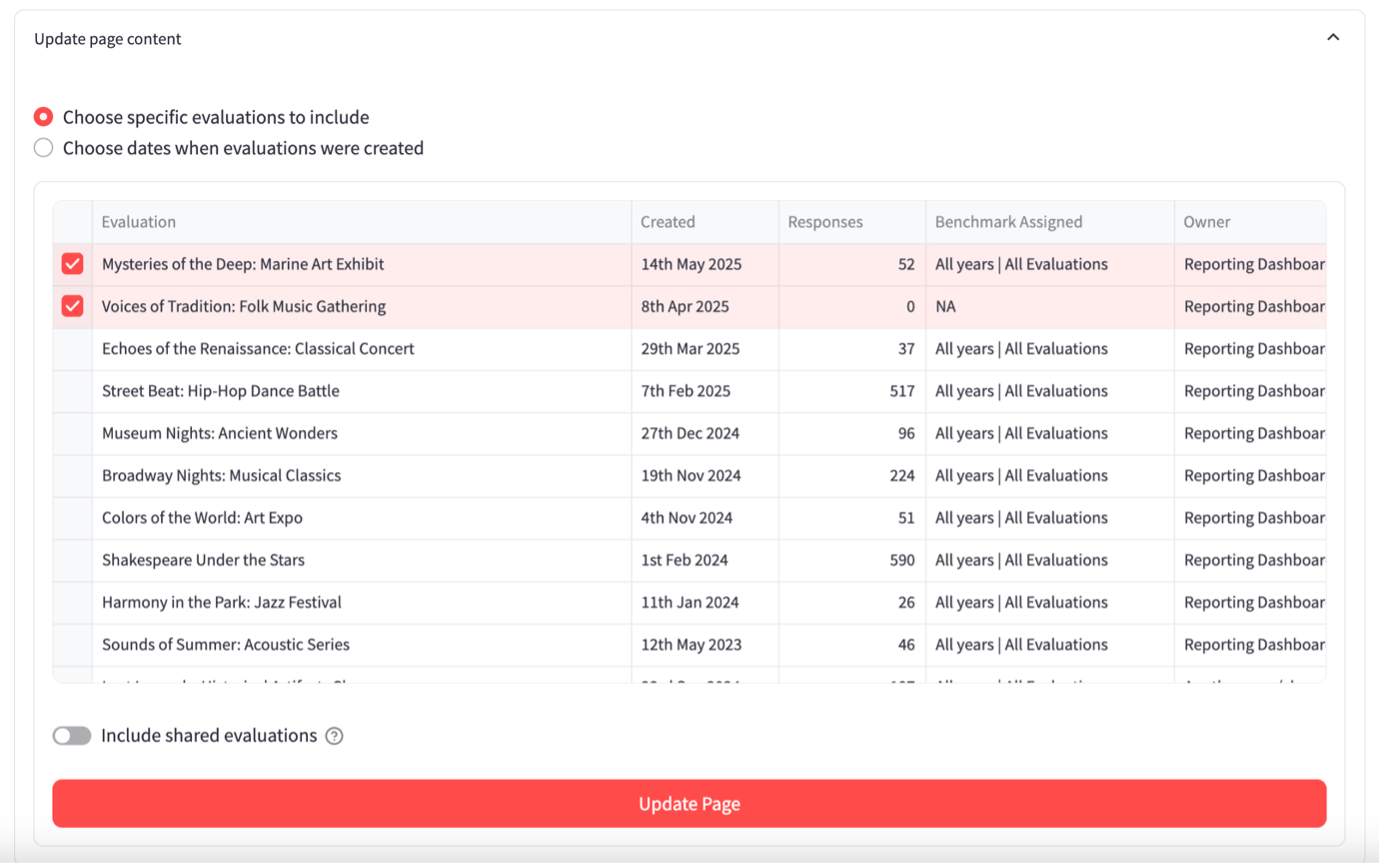Sort by the Evaluation column header
Image resolution: width=1384 pixels, height=867 pixels.
[x=139, y=222]
